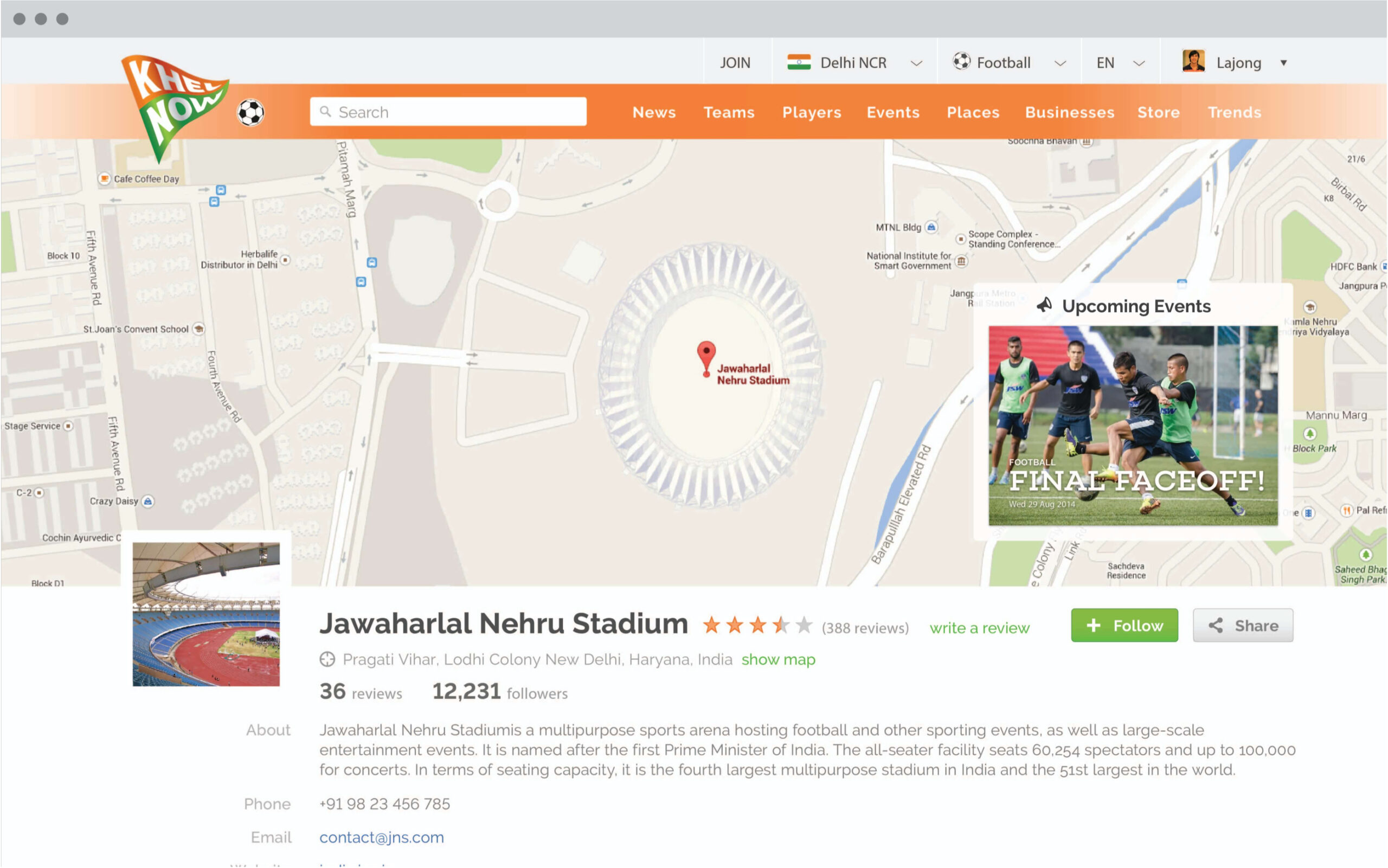Click the India flag icon
1388x868 pixels.
click(x=799, y=62)
